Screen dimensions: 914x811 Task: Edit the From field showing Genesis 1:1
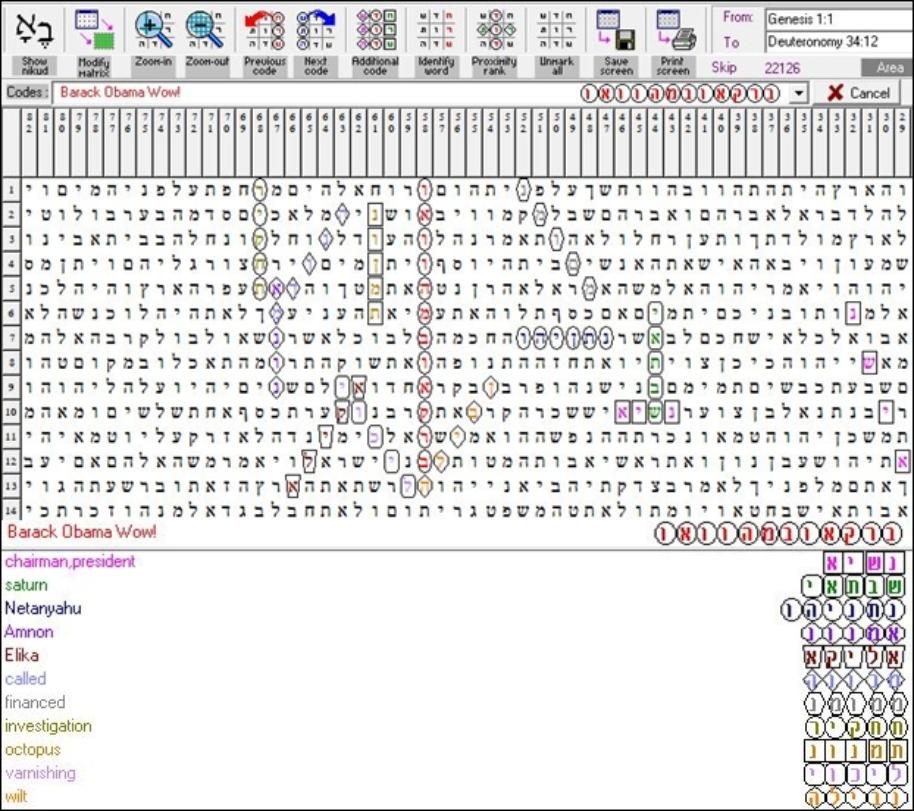point(839,19)
